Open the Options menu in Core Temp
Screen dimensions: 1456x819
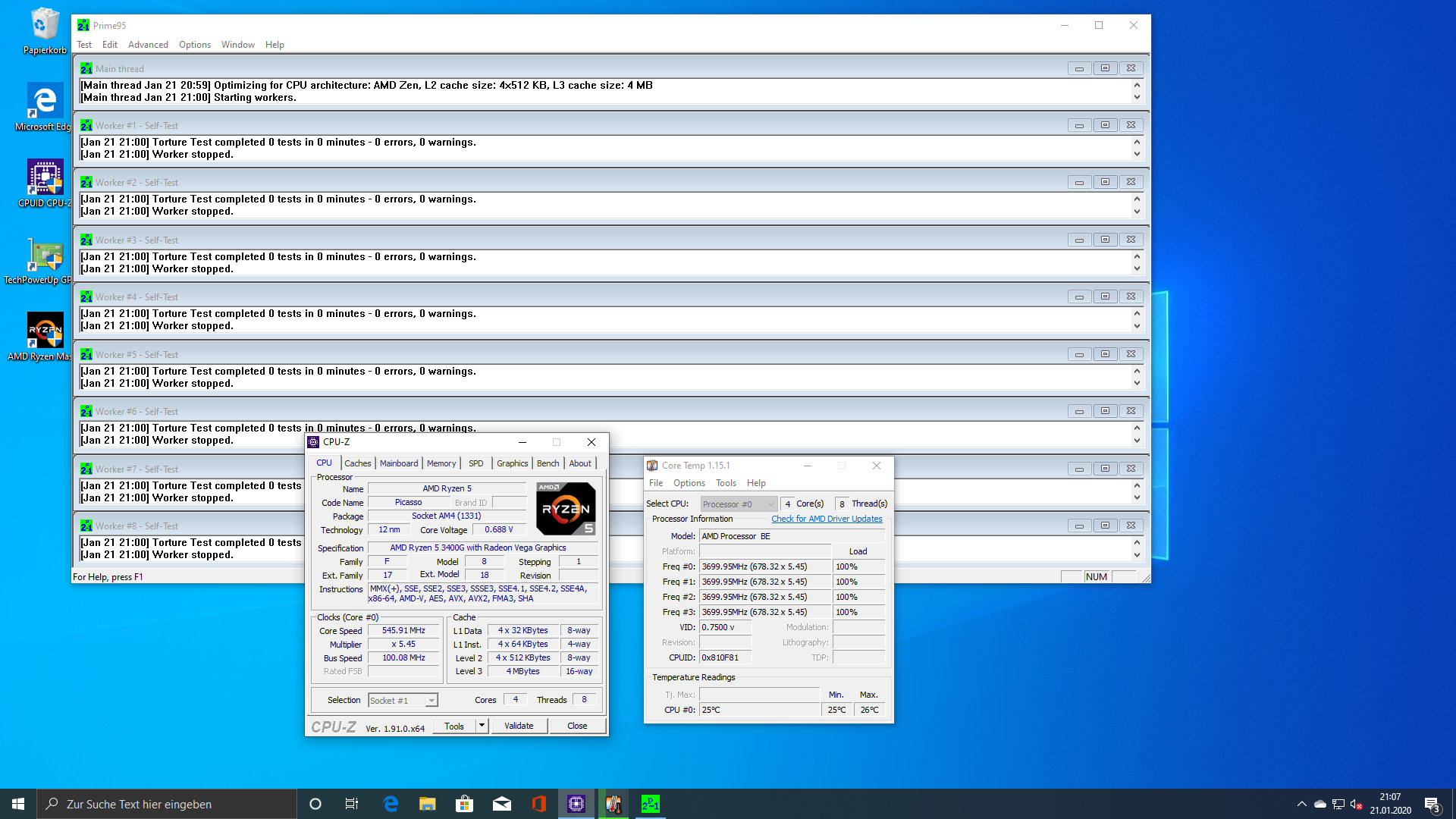pos(689,483)
